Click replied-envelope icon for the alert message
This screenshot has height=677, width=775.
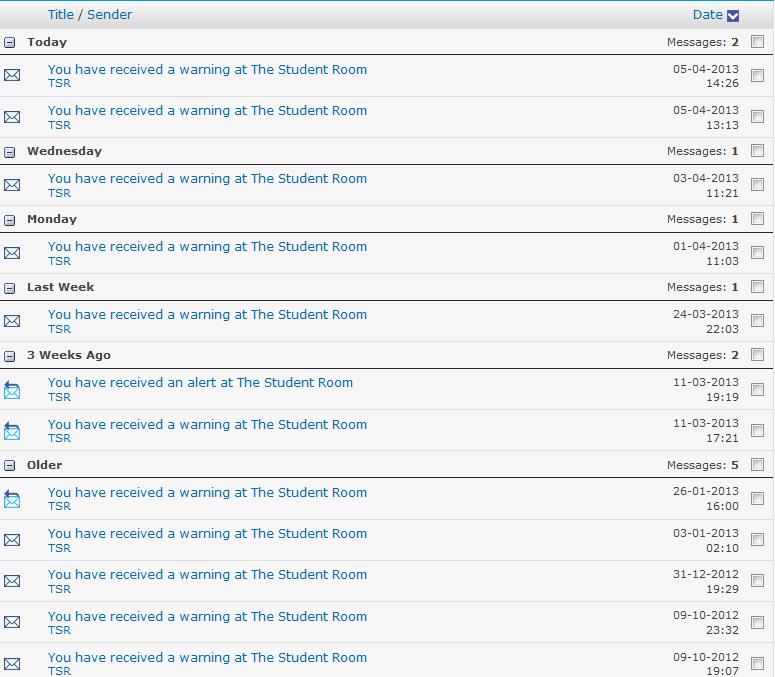coord(12,390)
